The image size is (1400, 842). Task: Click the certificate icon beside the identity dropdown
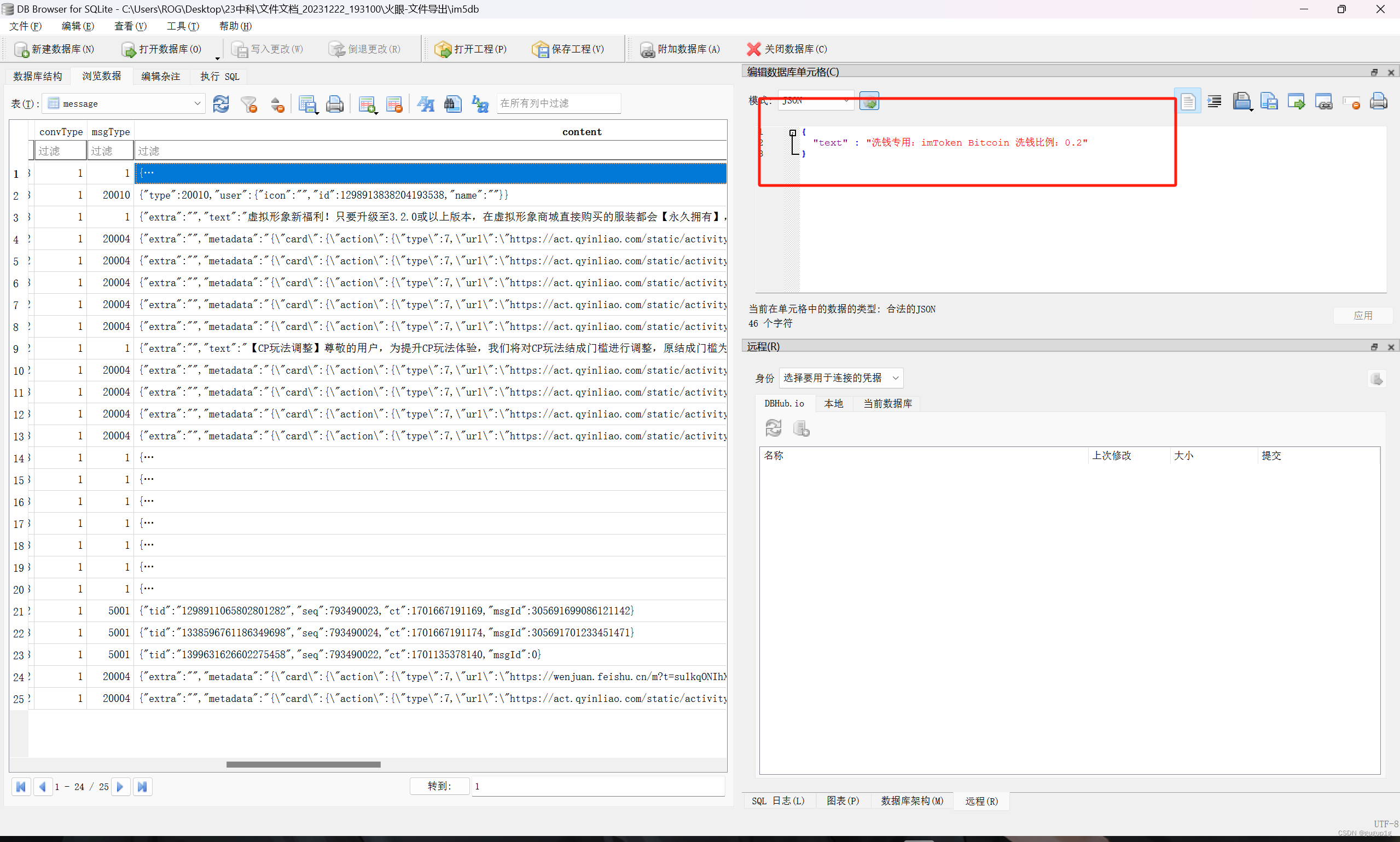tap(1376, 379)
